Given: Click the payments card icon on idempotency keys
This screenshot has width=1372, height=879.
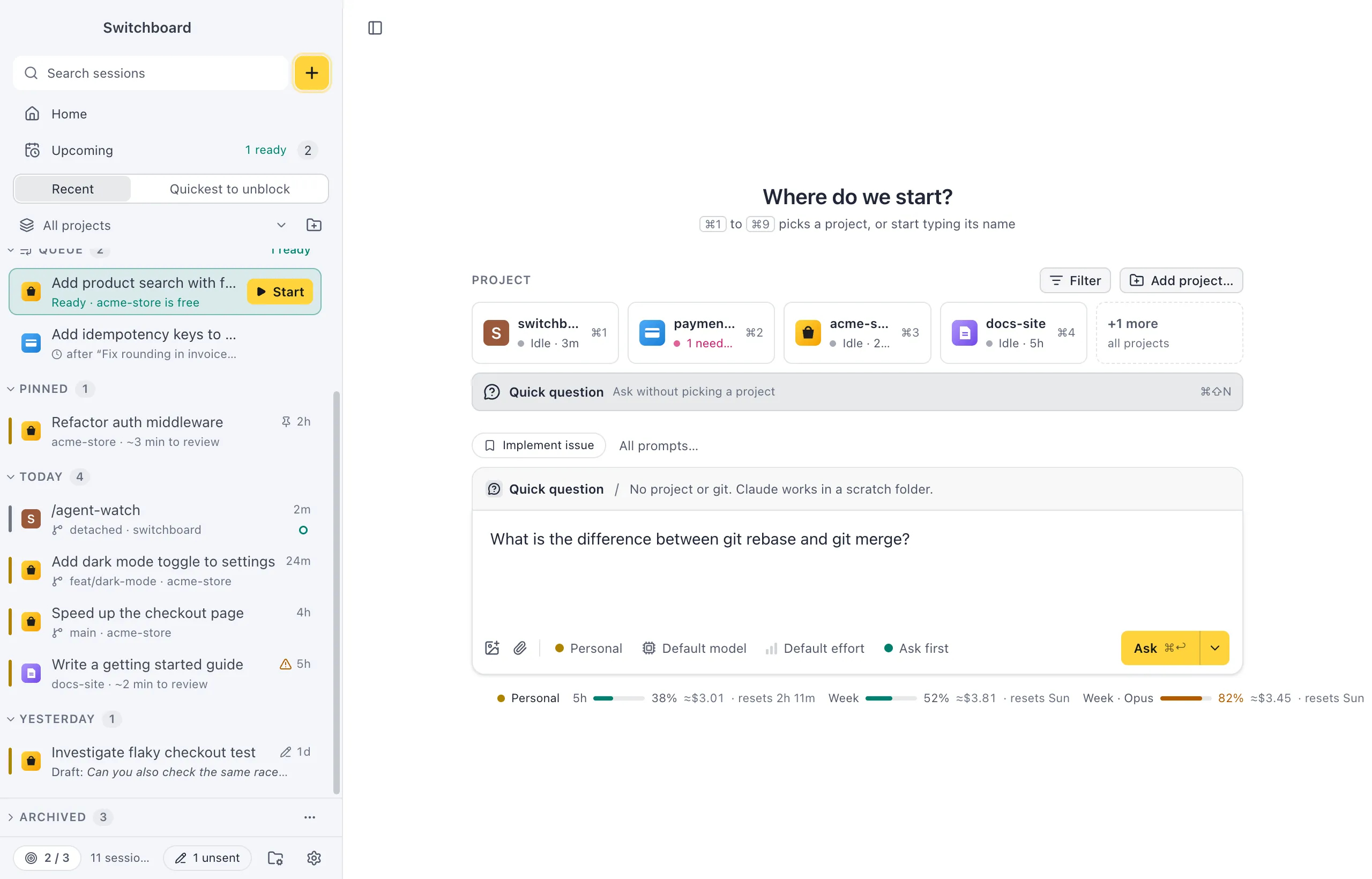Looking at the screenshot, I should tap(31, 343).
